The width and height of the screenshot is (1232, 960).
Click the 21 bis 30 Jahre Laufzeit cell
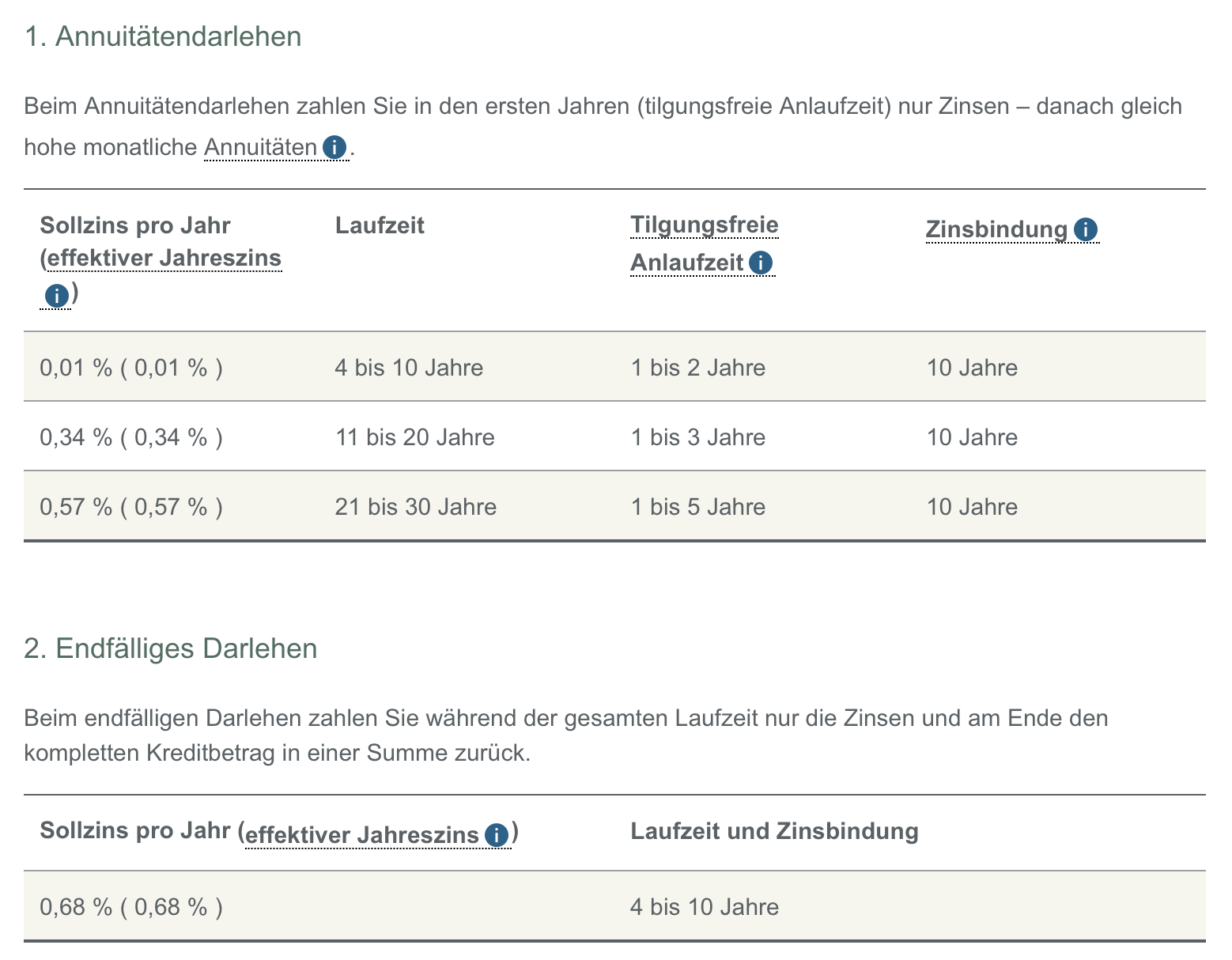coord(416,506)
